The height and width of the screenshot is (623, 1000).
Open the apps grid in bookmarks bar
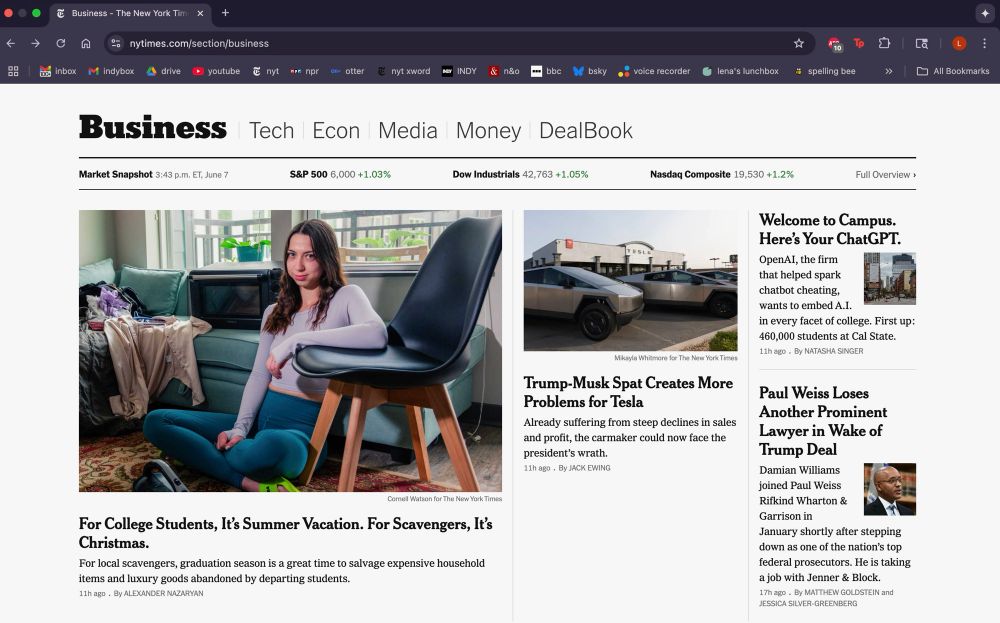pyautogui.click(x=13, y=71)
